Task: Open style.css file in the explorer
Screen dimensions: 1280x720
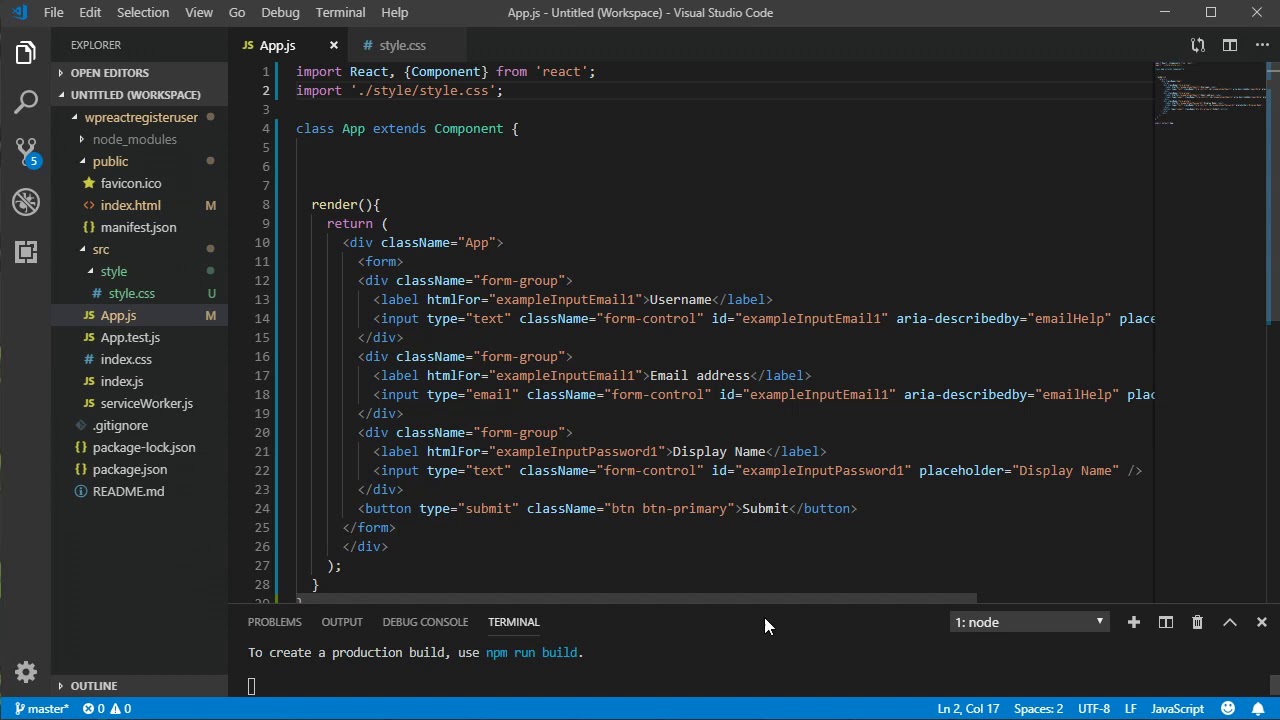Action: coord(131,293)
